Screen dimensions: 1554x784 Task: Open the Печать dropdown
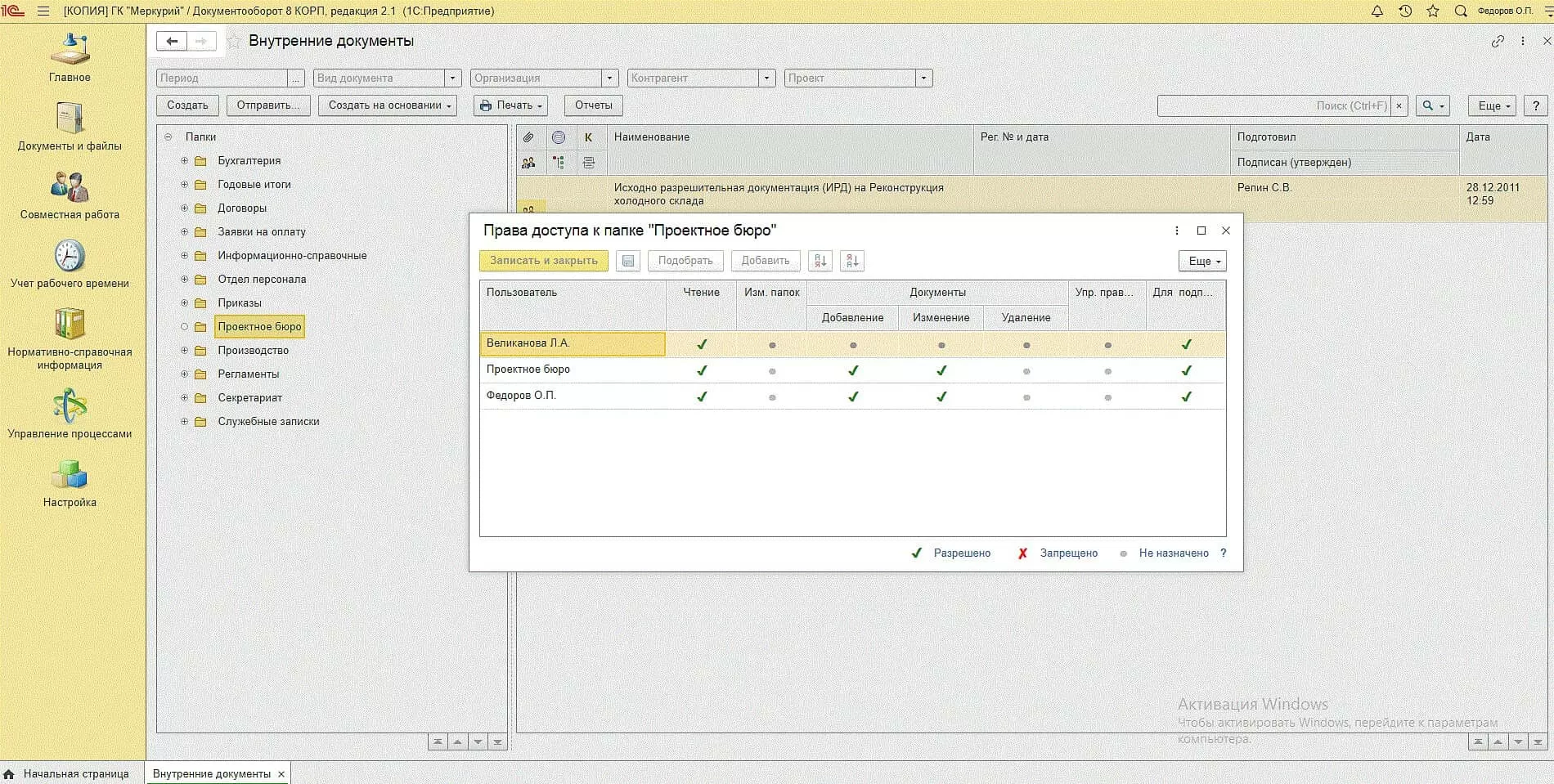pos(510,105)
